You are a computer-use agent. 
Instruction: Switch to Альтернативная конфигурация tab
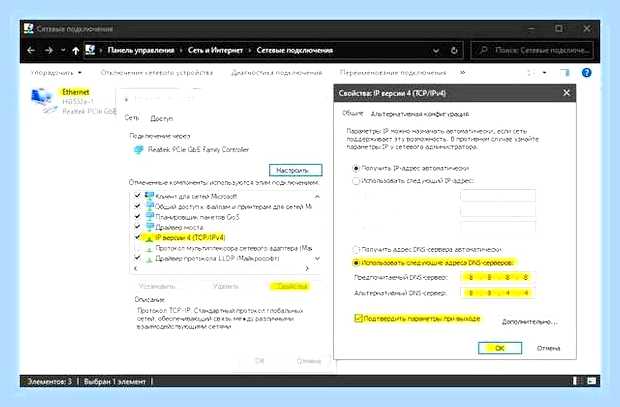[420, 114]
